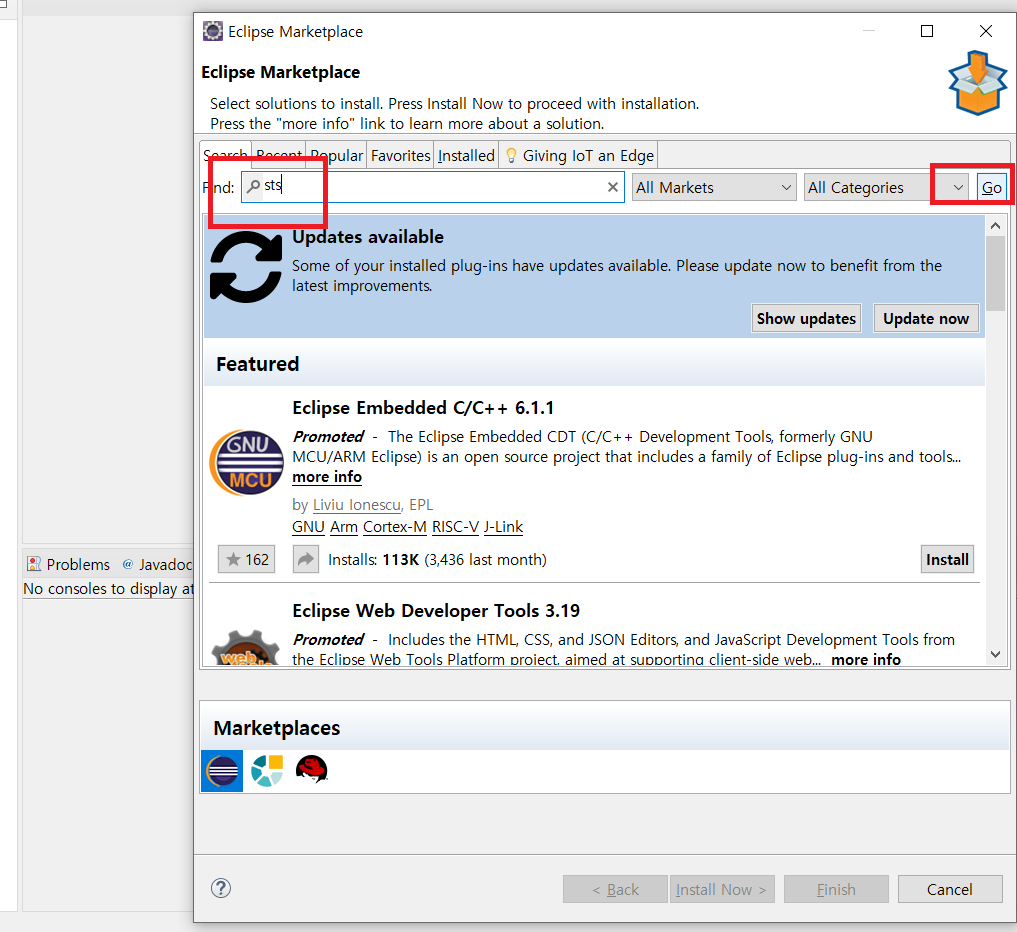This screenshot has height=932, width=1017.
Task: Install Eclipse Embedded C/C++ 6.1.1
Action: (x=947, y=560)
